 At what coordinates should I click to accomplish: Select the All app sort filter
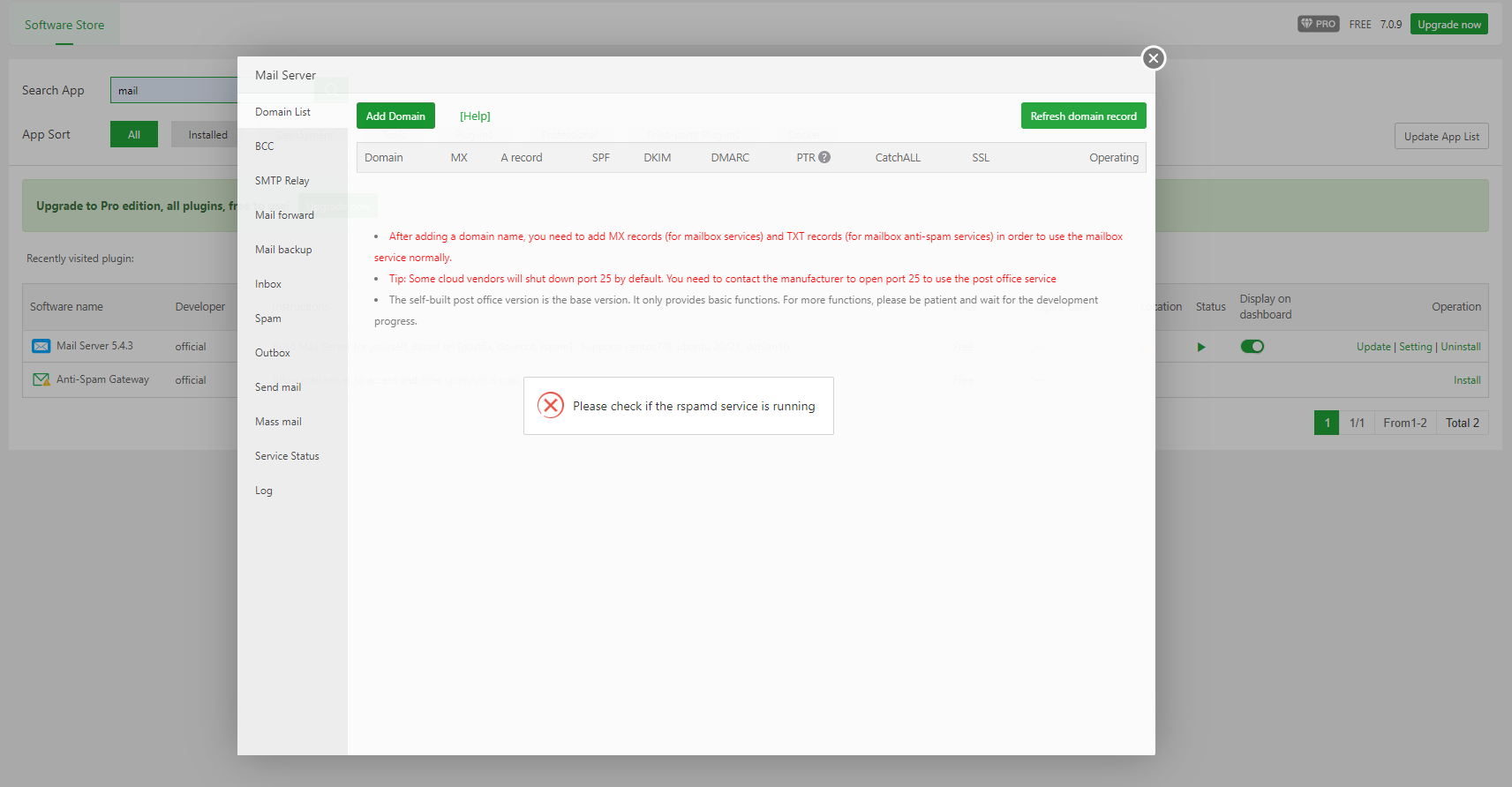pyautogui.click(x=134, y=134)
